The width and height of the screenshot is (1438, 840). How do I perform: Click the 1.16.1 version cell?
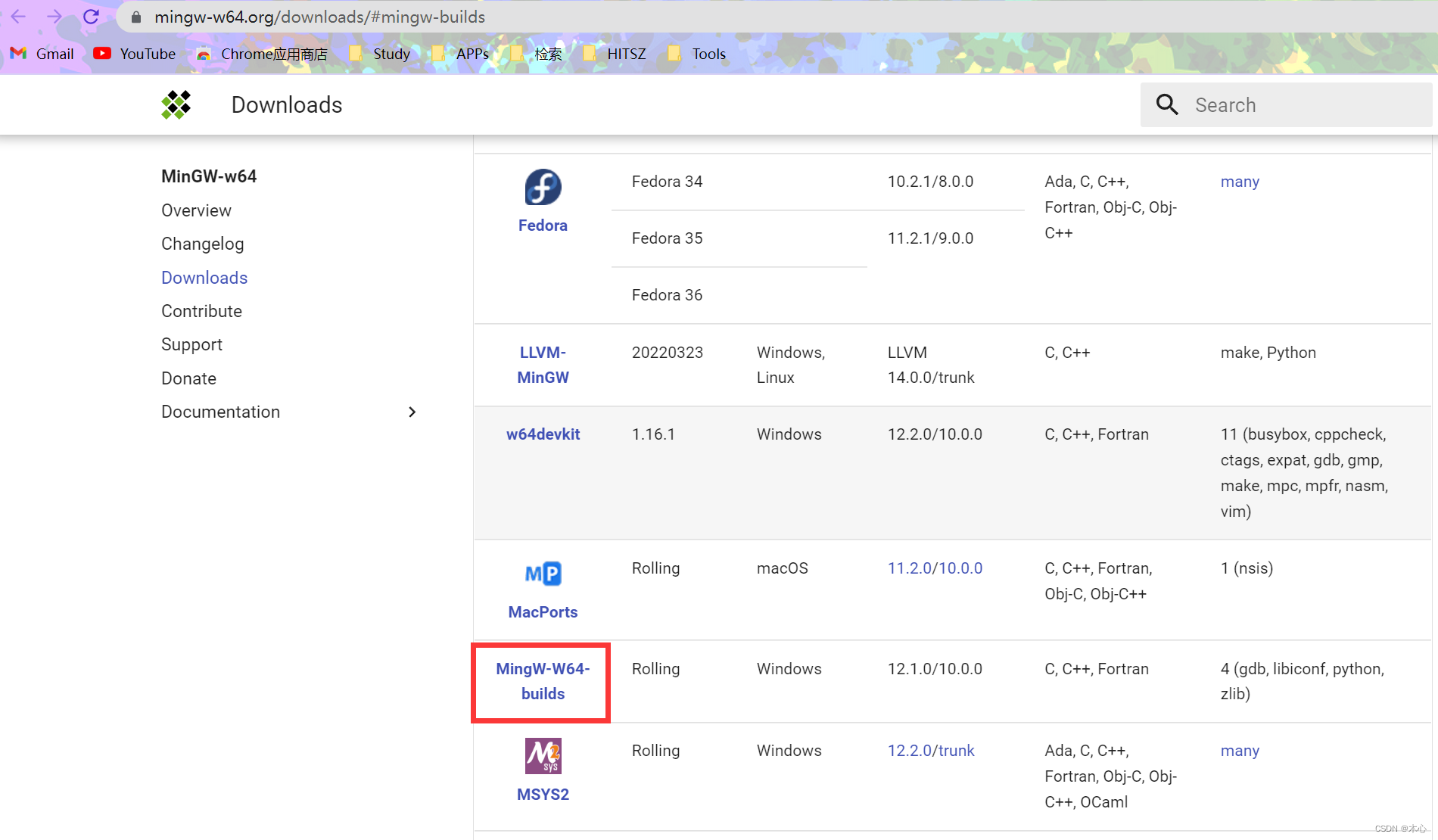pyautogui.click(x=653, y=434)
